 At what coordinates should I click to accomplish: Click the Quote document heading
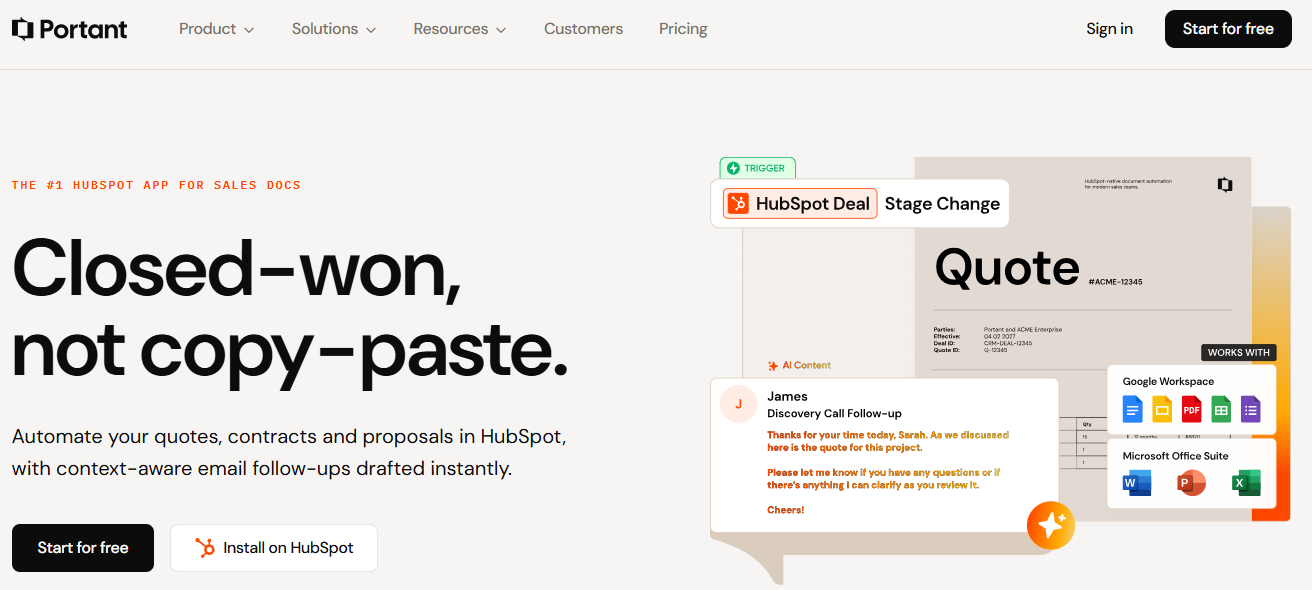[x=1007, y=268]
